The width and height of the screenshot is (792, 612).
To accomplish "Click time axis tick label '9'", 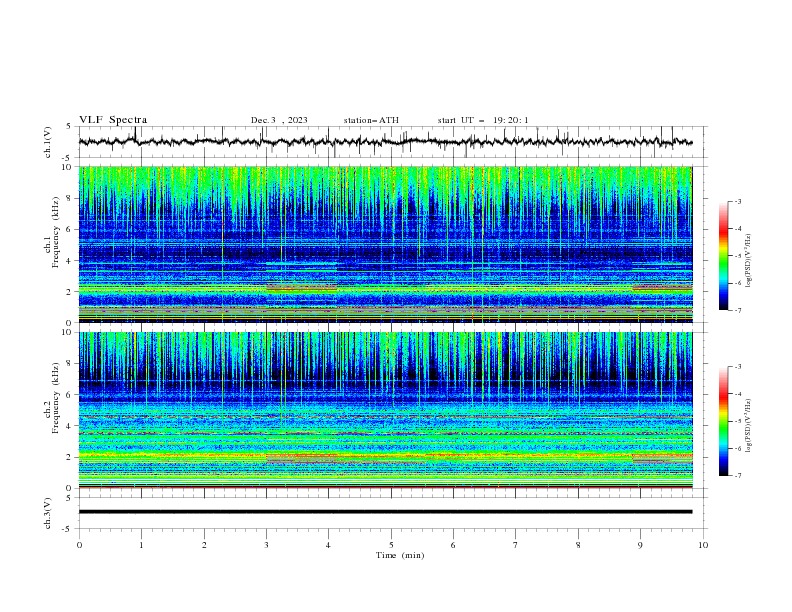I will (640, 545).
